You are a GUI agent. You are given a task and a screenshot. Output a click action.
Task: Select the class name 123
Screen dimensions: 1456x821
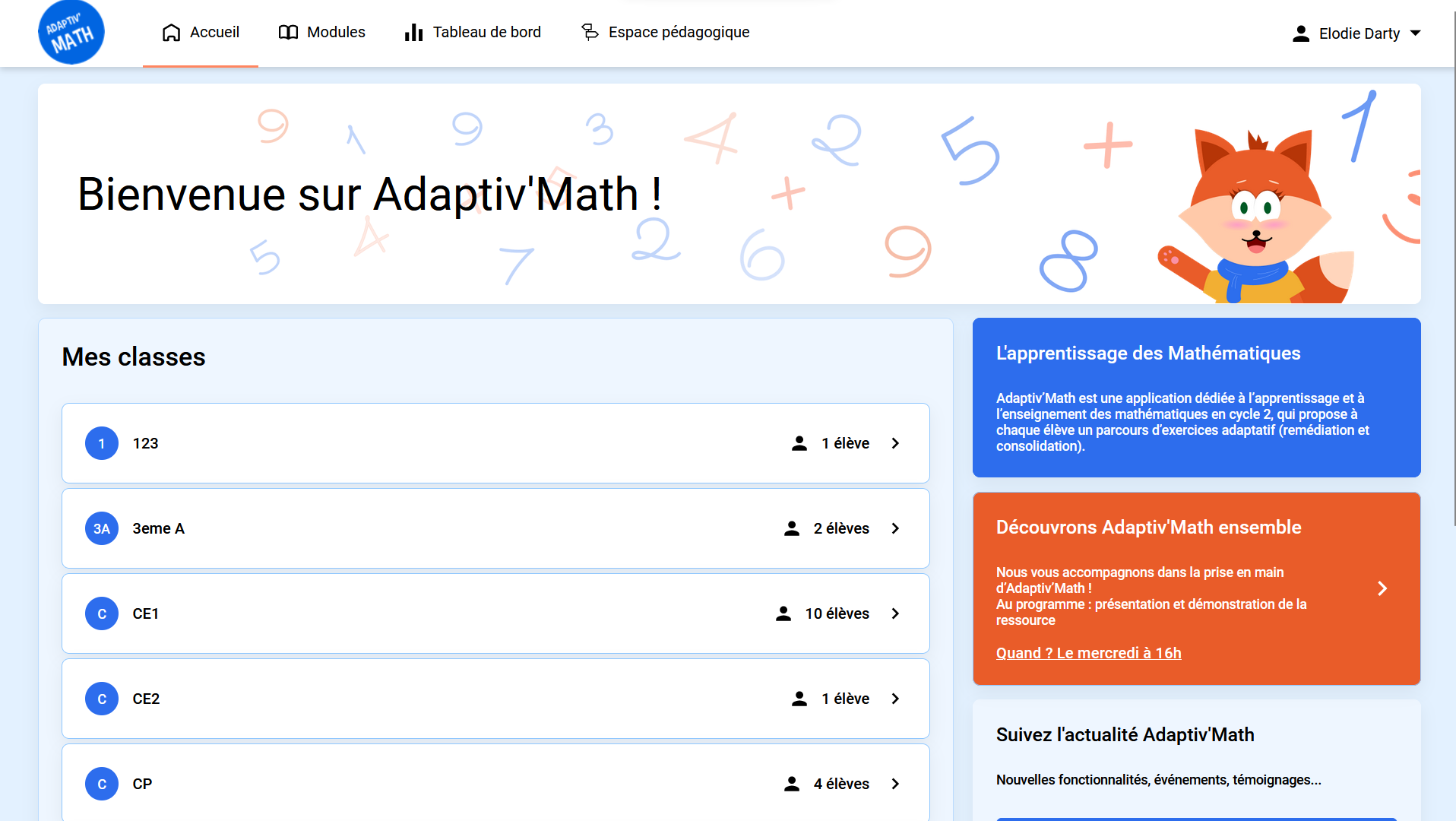click(x=145, y=443)
